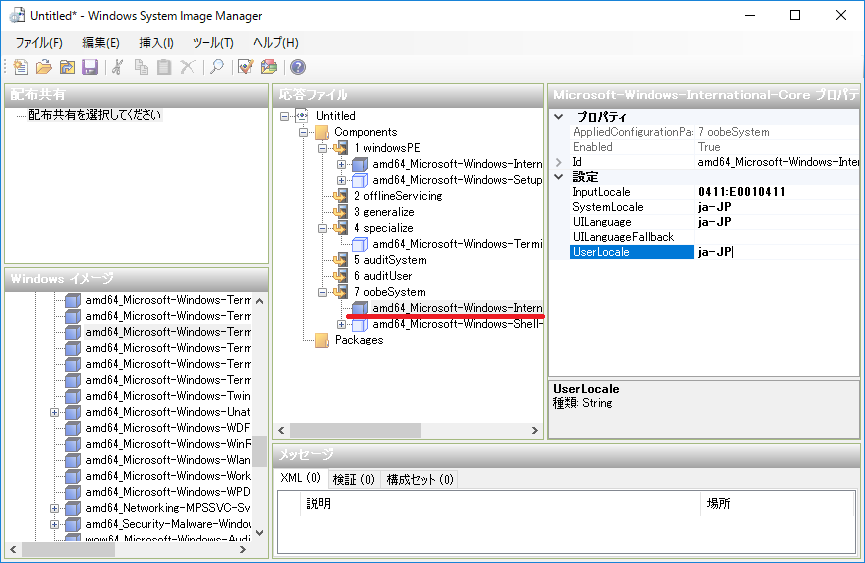Open Find with the magnifier icon
The image size is (865, 563).
point(217,67)
